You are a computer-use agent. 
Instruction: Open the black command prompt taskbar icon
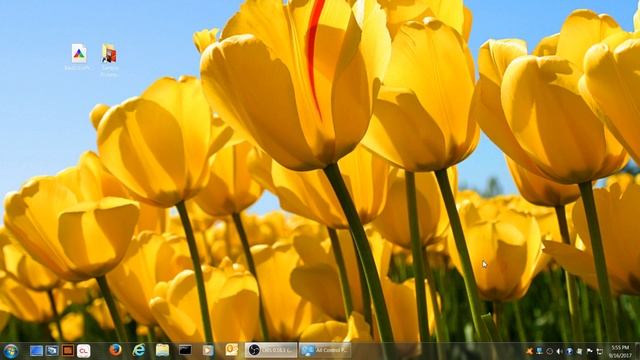click(185, 350)
